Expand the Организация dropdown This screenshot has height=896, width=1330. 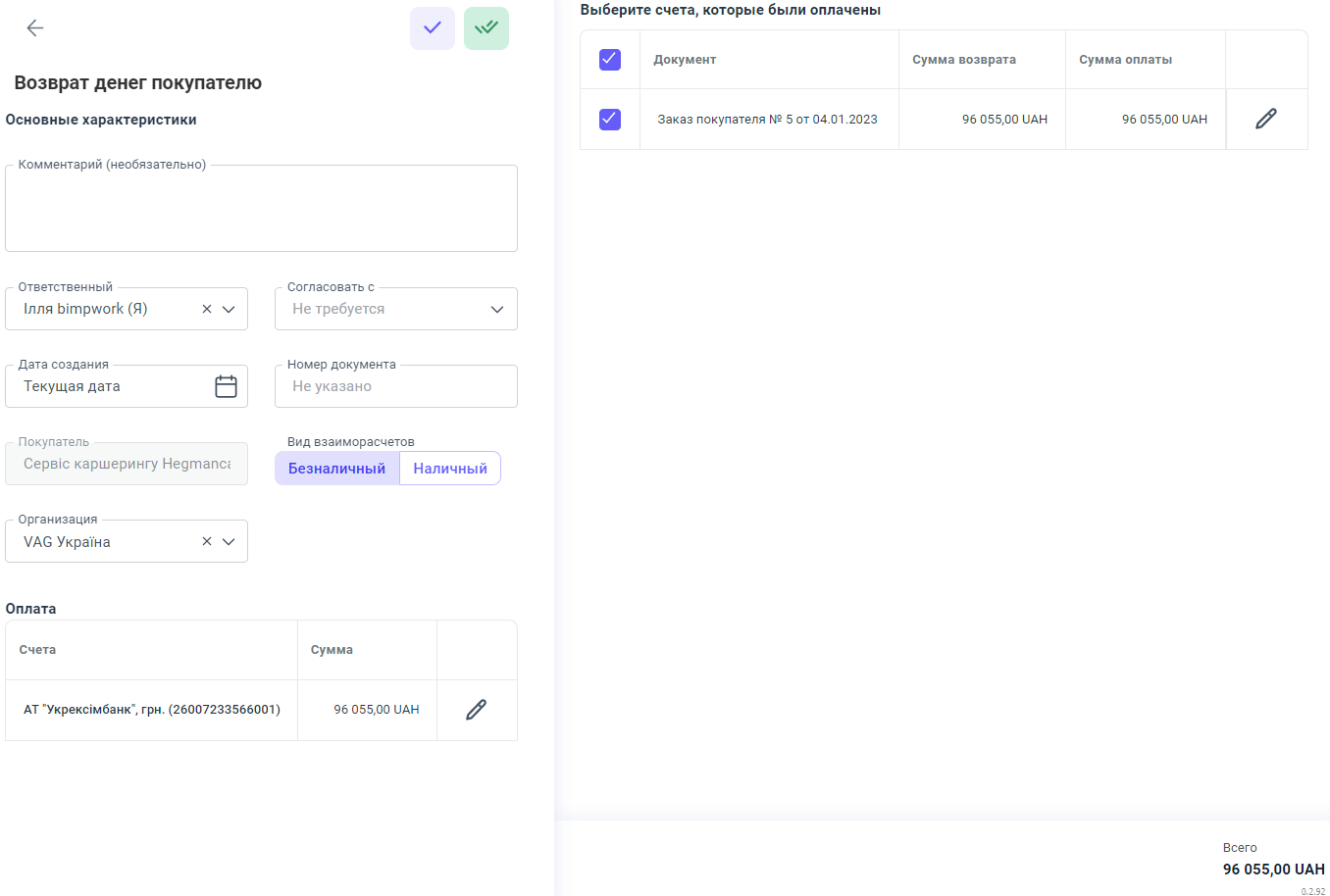[229, 541]
